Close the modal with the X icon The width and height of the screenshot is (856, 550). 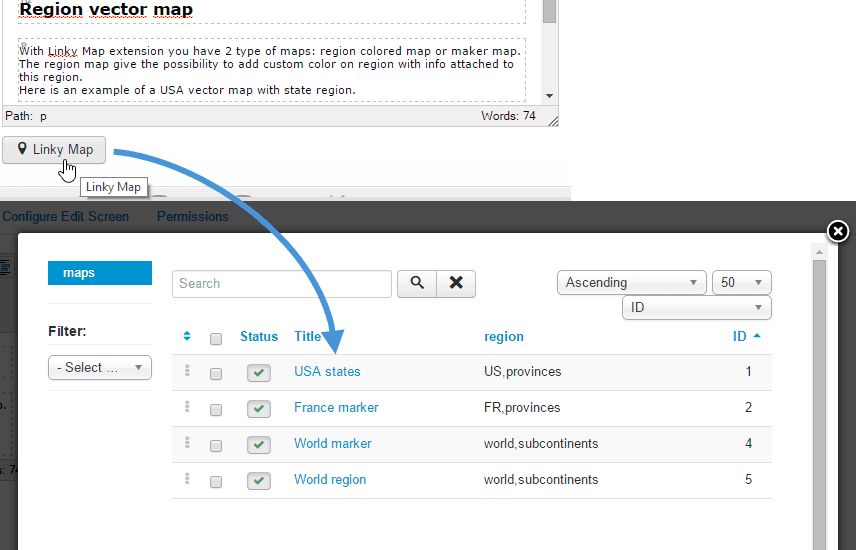click(838, 232)
